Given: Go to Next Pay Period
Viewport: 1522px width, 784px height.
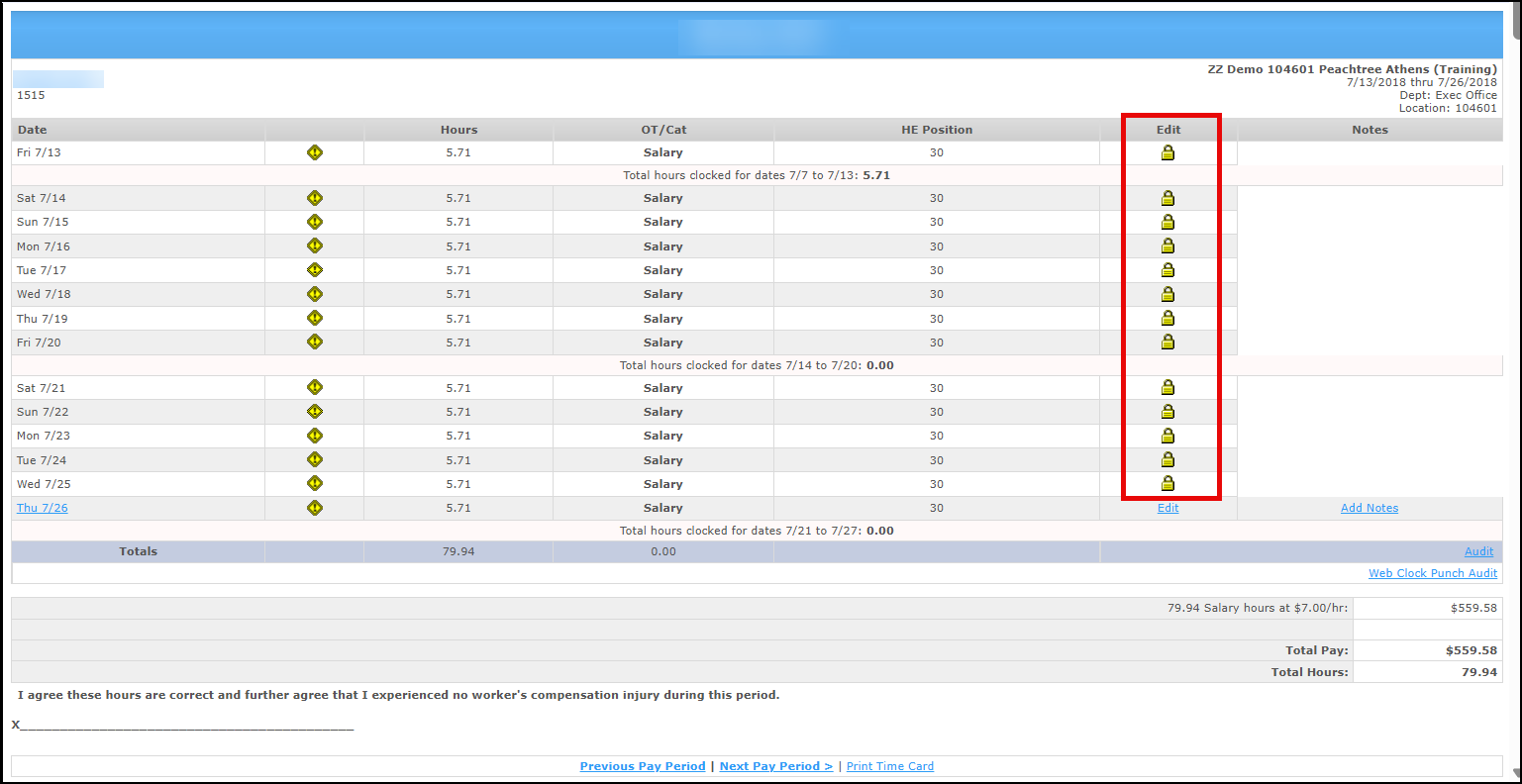Looking at the screenshot, I should (775, 766).
